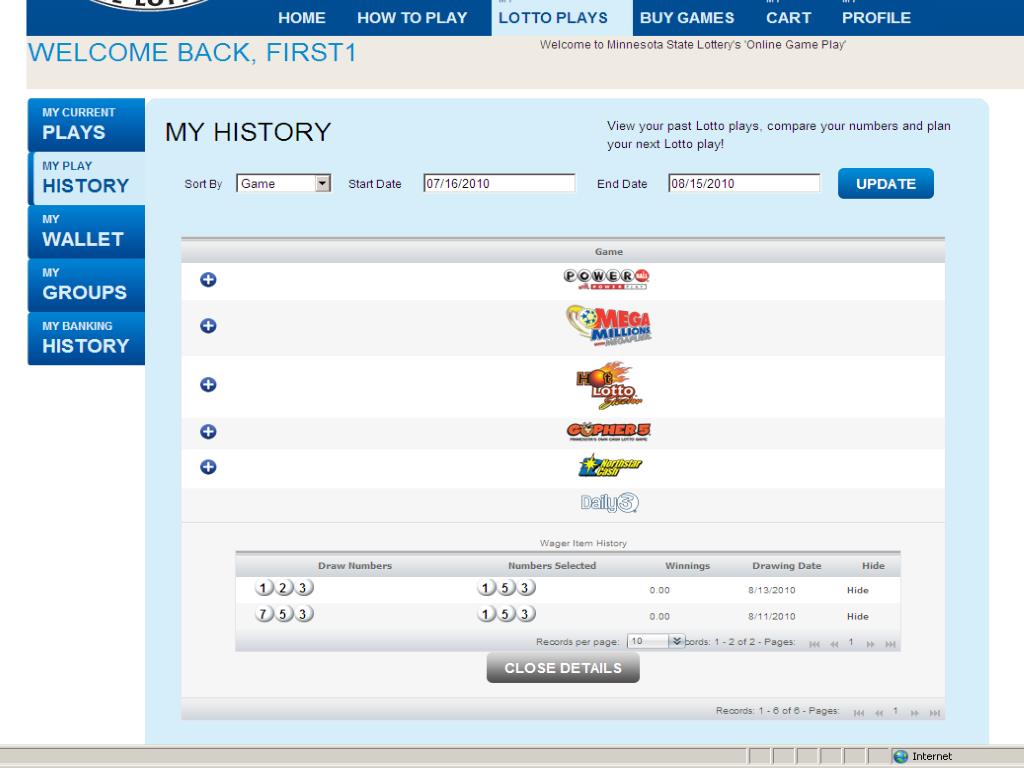Click the WELCOME BACK, FIRST1 heading
The height and width of the screenshot is (768, 1024).
coord(193,52)
